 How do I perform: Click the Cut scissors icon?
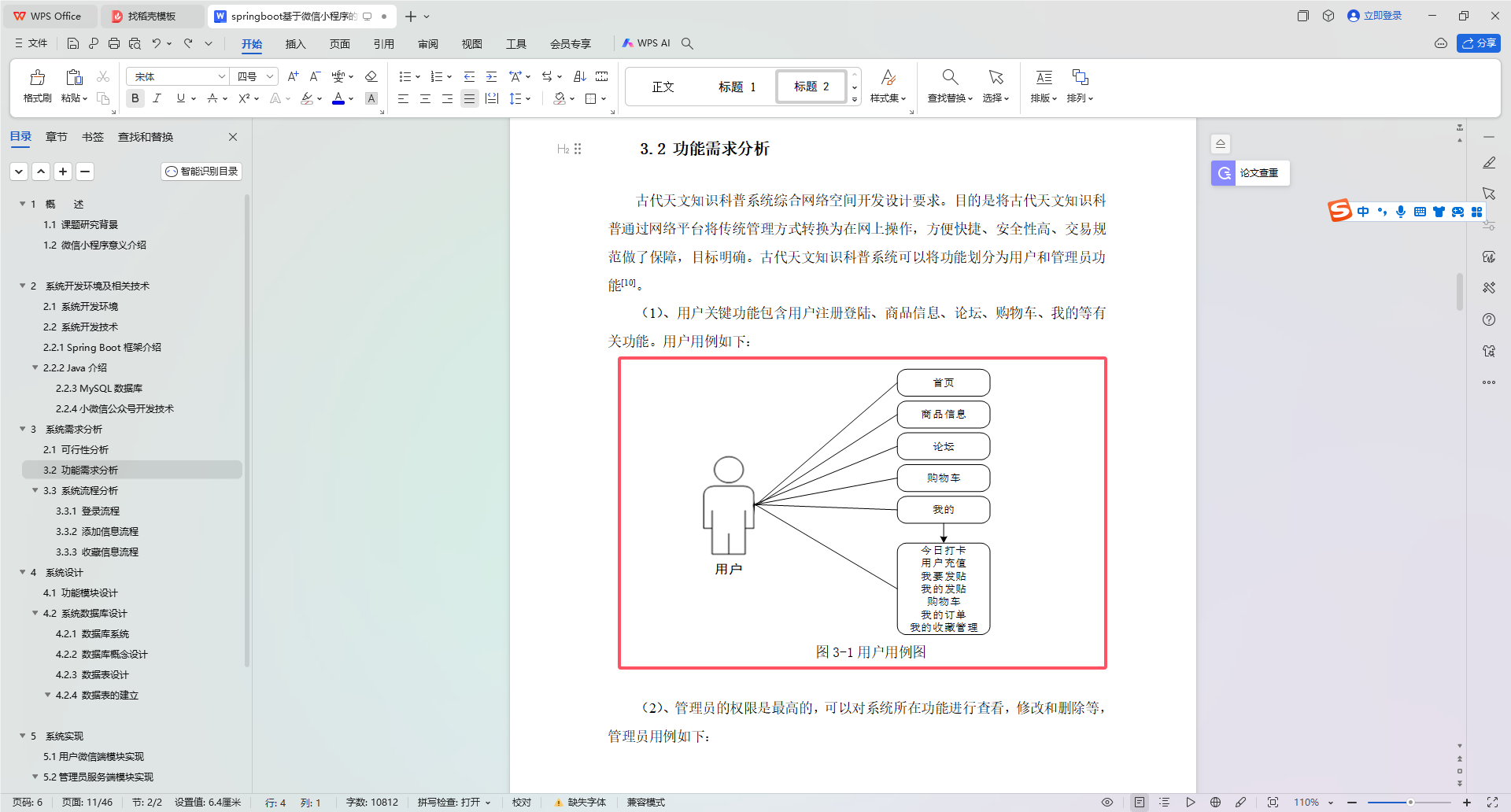pos(103,76)
